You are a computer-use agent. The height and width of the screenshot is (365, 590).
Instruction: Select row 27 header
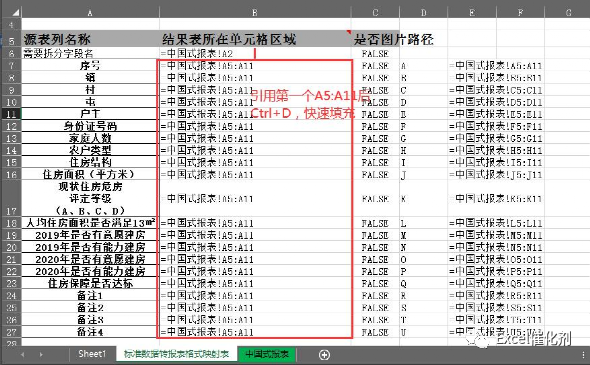(11, 332)
